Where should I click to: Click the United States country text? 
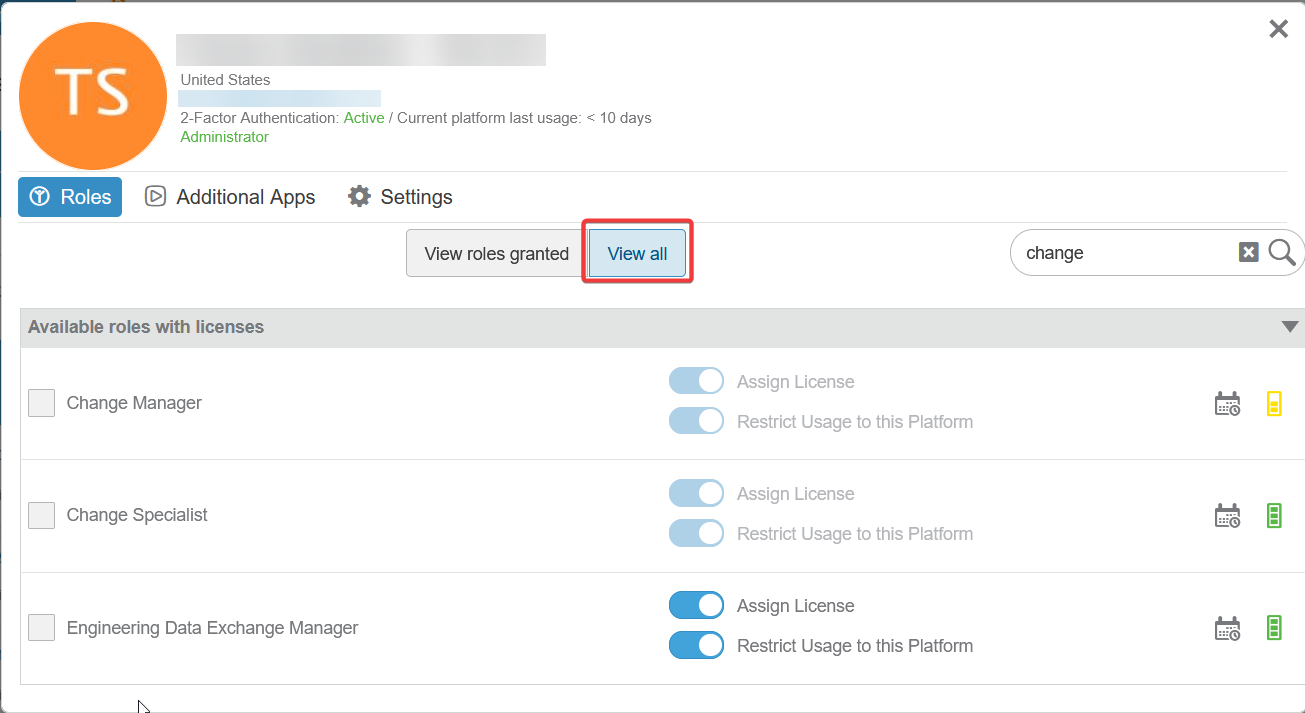click(225, 80)
